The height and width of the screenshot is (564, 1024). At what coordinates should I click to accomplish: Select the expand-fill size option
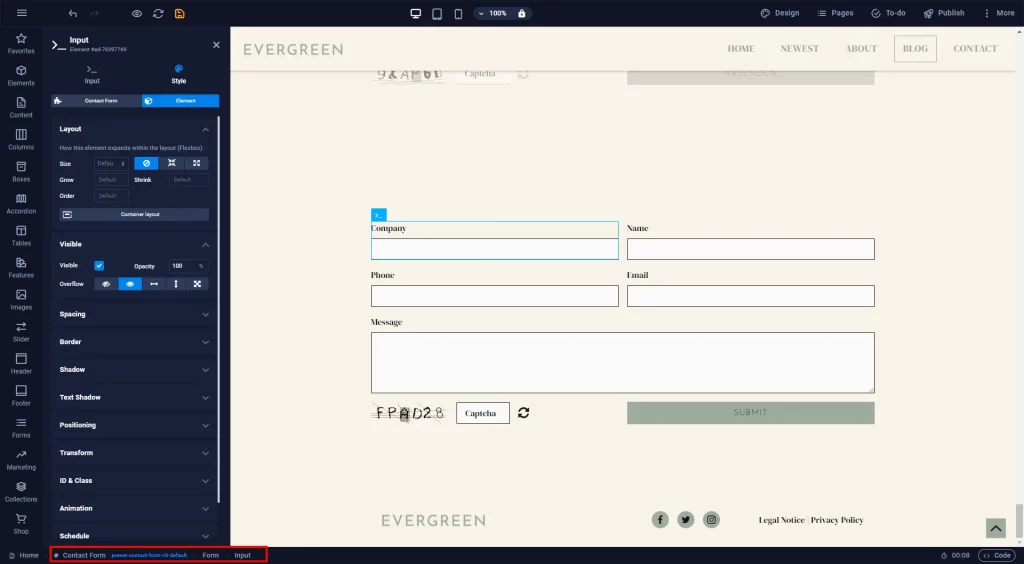pos(197,163)
